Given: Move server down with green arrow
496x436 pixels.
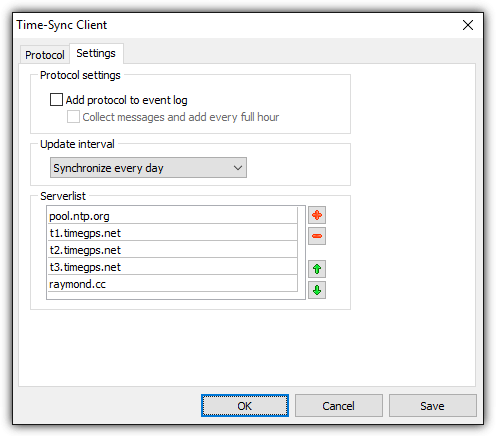Looking at the screenshot, I should [317, 290].
